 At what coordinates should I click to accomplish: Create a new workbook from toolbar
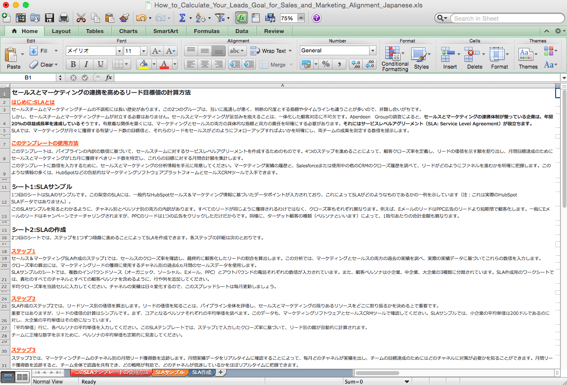[6, 18]
